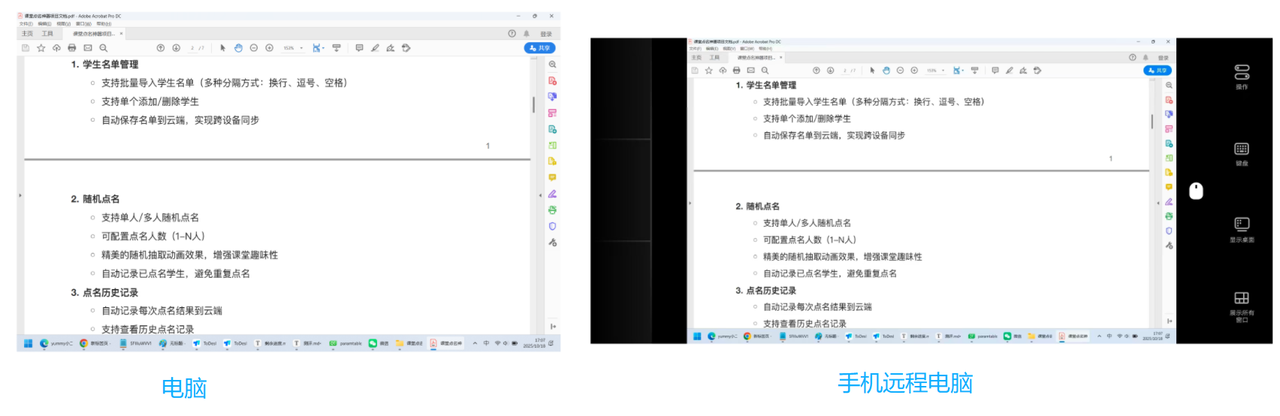Open WeChat icon on 电脑 taskbar
The width and height of the screenshot is (1280, 416).
pyautogui.click(x=372, y=343)
